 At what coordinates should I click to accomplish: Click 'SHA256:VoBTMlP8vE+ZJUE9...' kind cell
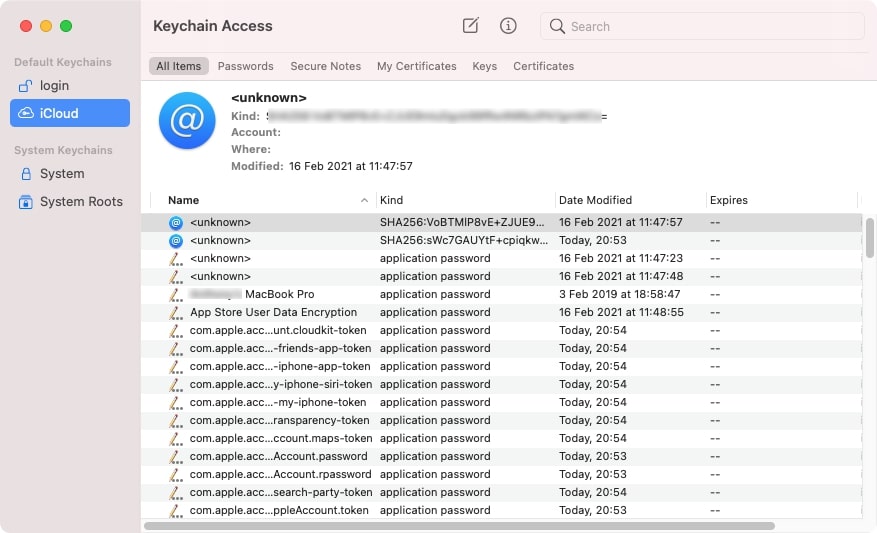pos(462,223)
